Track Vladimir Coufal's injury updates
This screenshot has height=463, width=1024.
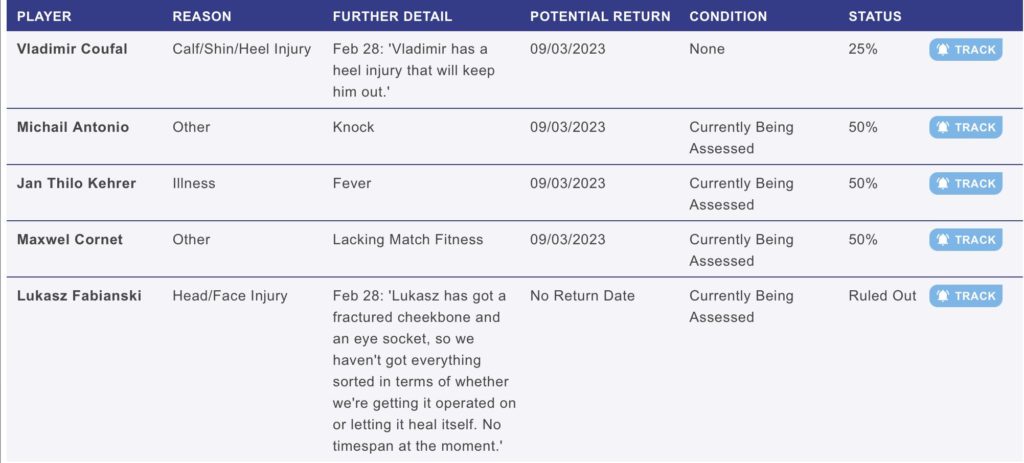[965, 50]
